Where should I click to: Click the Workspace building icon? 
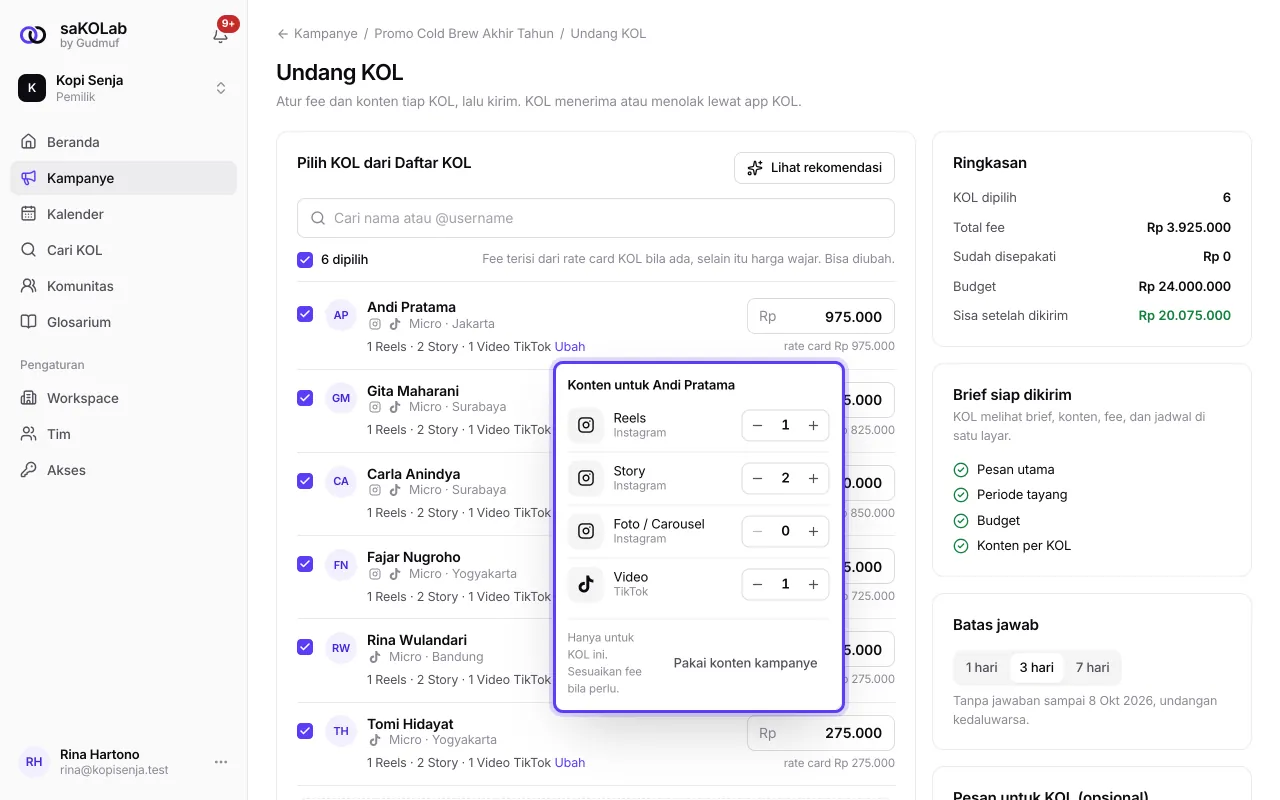click(29, 398)
